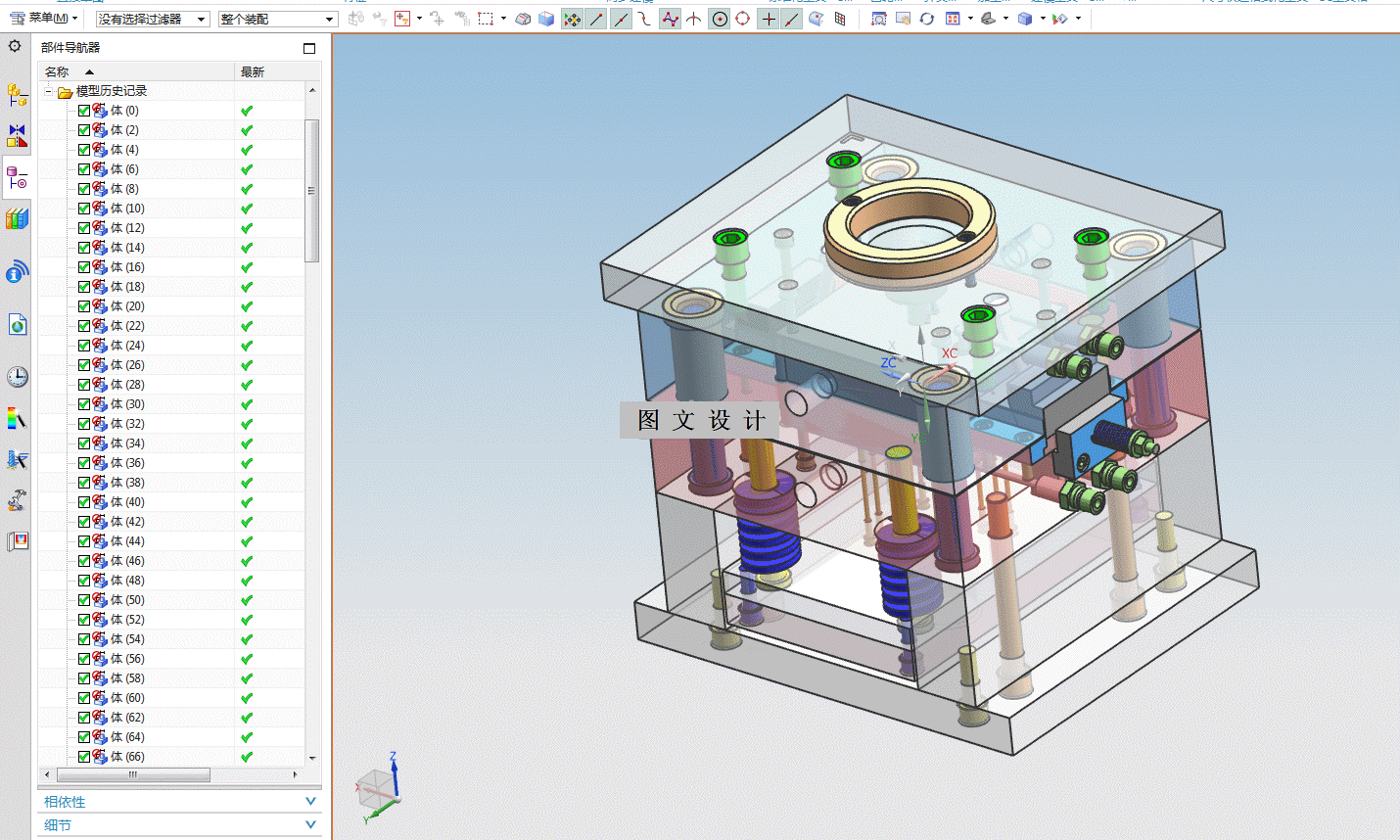Screen dimensions: 1400x840
Task: Click the resource bar settings gear
Action: (15, 46)
